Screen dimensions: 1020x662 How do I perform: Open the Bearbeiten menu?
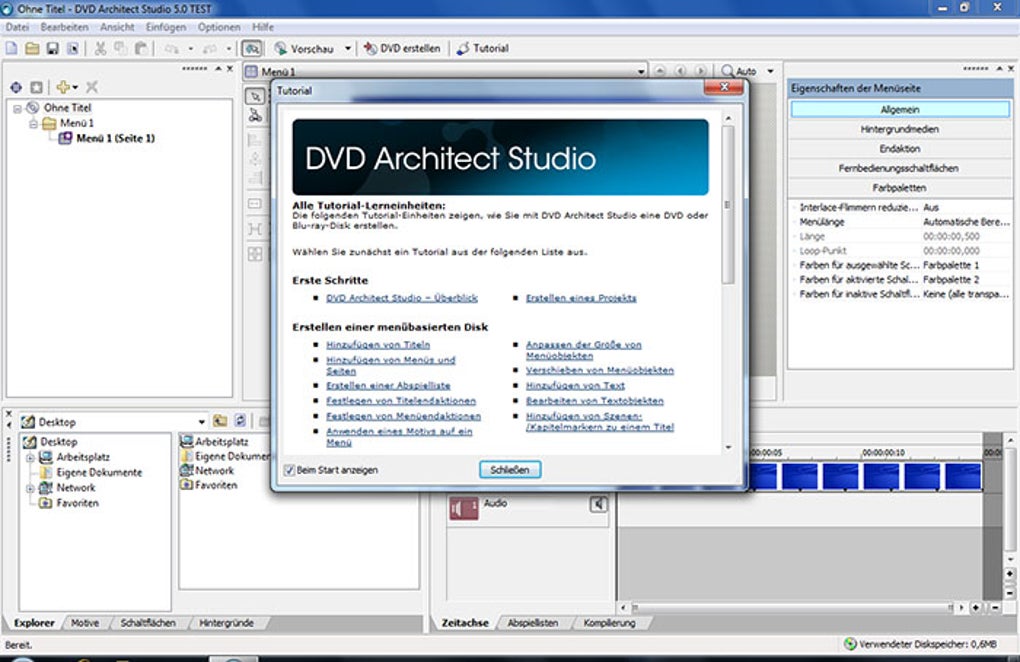(x=64, y=27)
